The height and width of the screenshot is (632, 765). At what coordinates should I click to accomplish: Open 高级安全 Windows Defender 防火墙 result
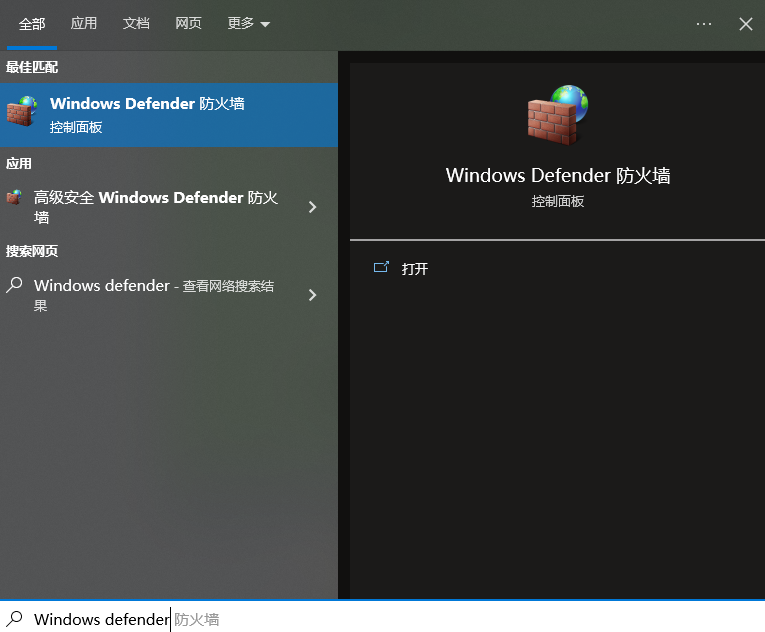pos(169,207)
